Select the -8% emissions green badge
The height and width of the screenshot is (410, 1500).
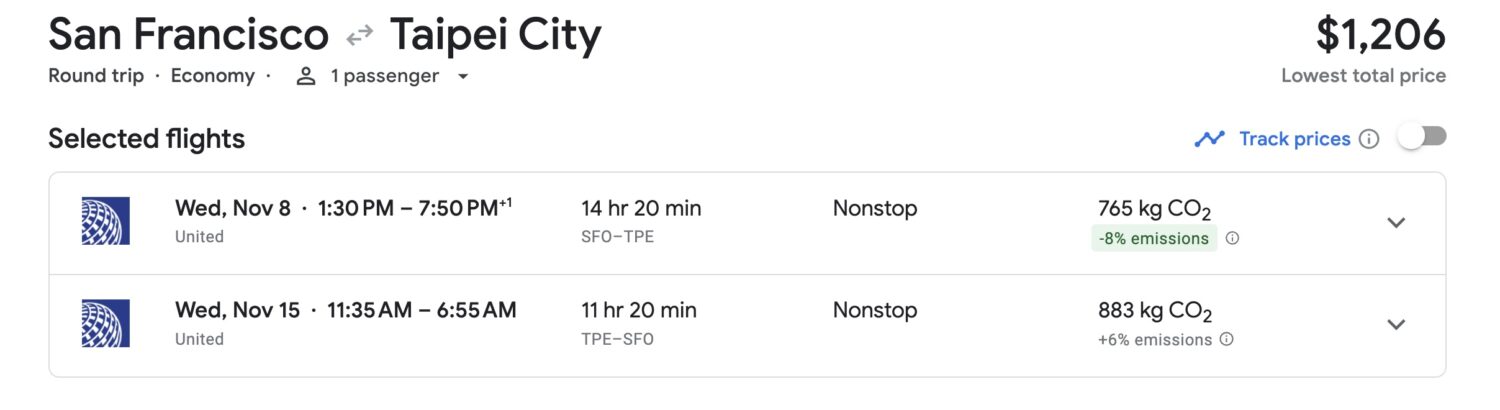1153,239
